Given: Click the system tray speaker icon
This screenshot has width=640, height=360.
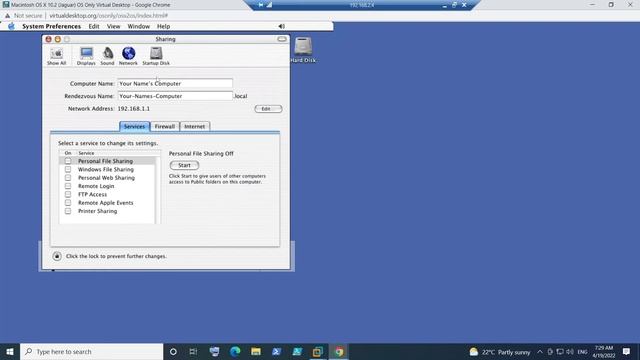Looking at the screenshot, I should pyautogui.click(x=570, y=351).
